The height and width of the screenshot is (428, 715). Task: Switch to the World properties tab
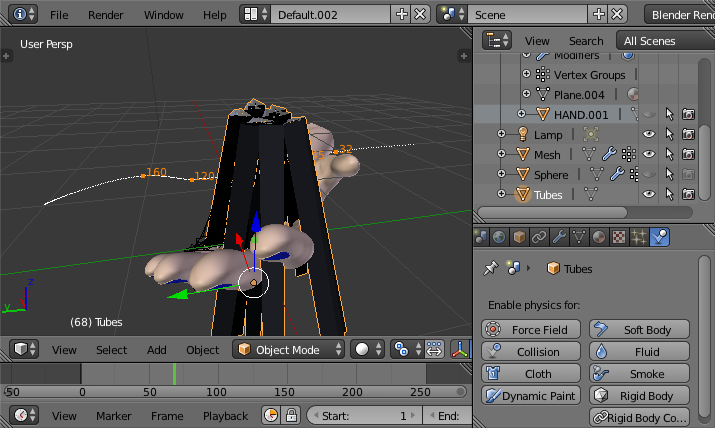(x=499, y=237)
